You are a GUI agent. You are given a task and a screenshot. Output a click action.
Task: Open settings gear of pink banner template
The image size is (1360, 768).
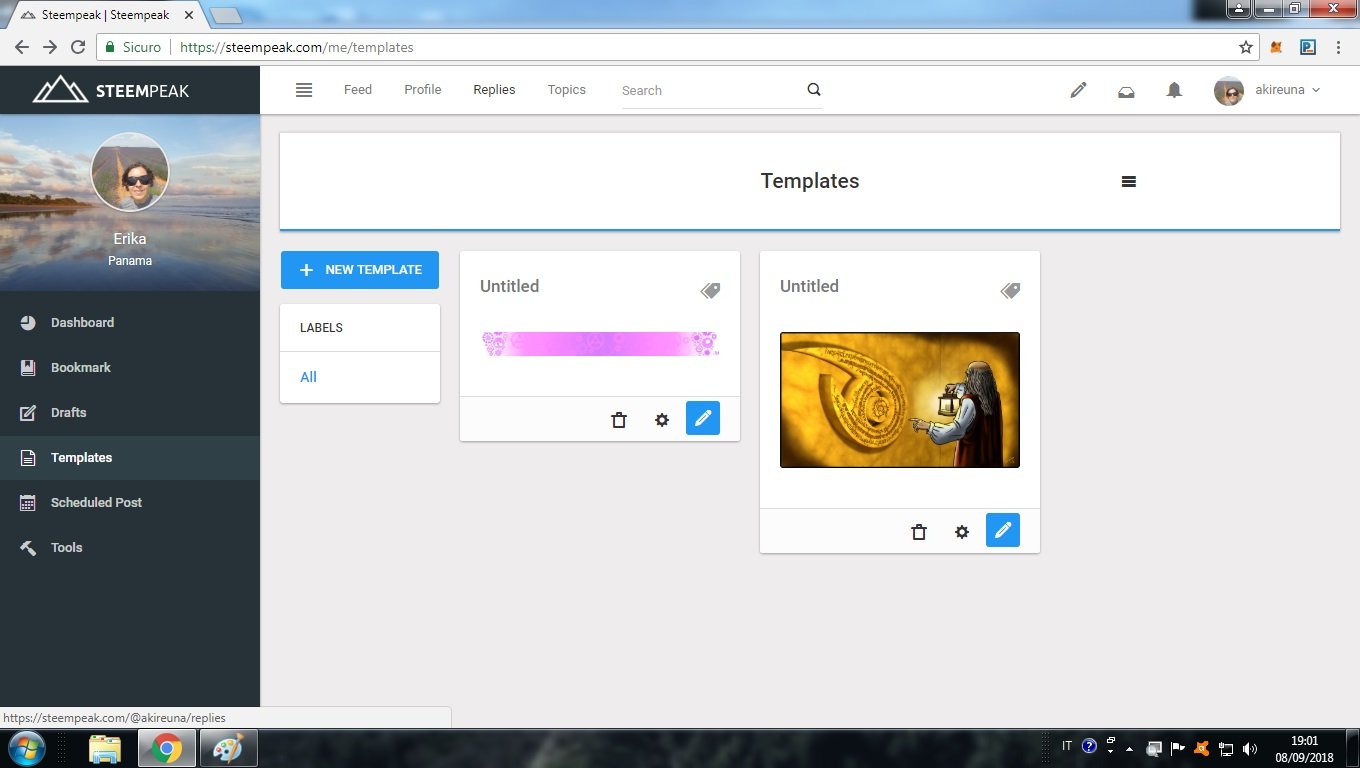click(x=662, y=420)
